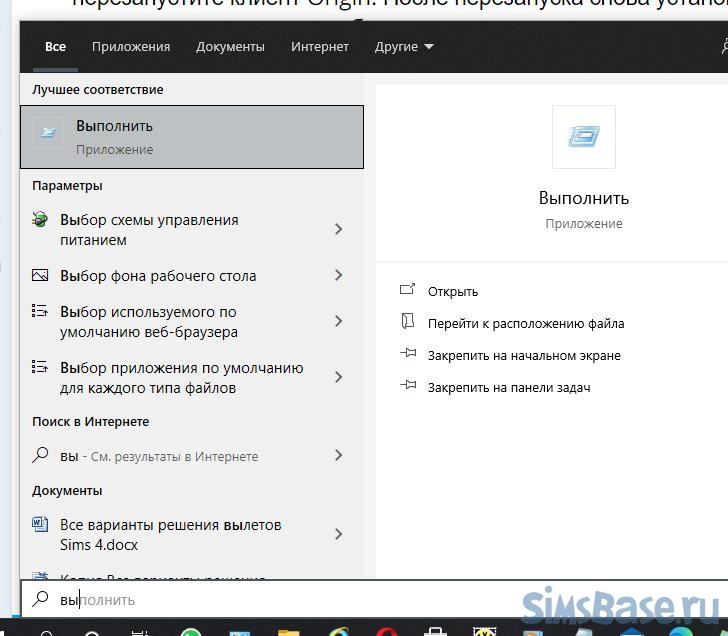The width and height of the screenshot is (728, 636).
Task: Expand the Выбор схемы управления питанием arrow
Action: (338, 229)
